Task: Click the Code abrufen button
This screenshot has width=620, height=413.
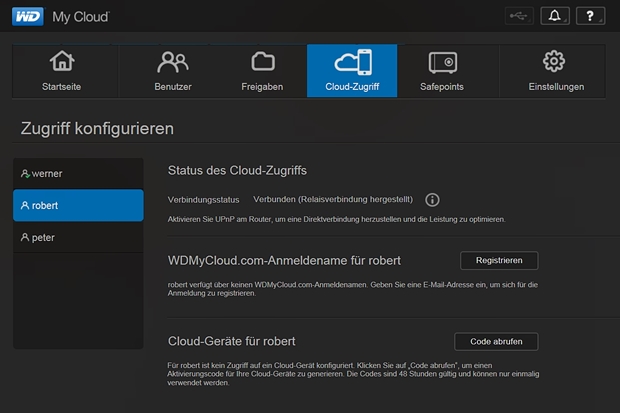Action: pyautogui.click(x=496, y=341)
